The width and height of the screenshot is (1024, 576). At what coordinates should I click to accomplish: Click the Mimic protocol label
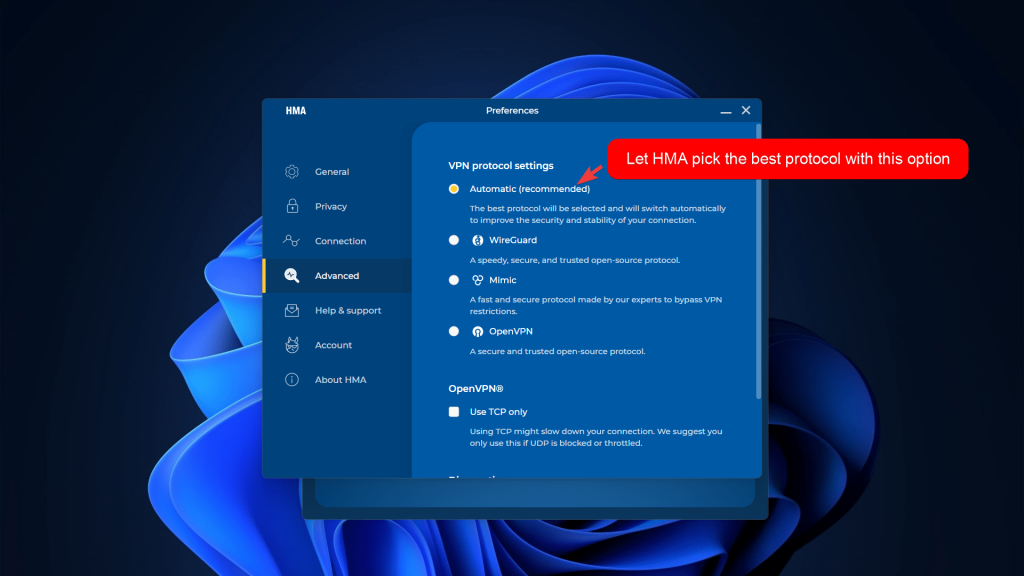coord(503,280)
